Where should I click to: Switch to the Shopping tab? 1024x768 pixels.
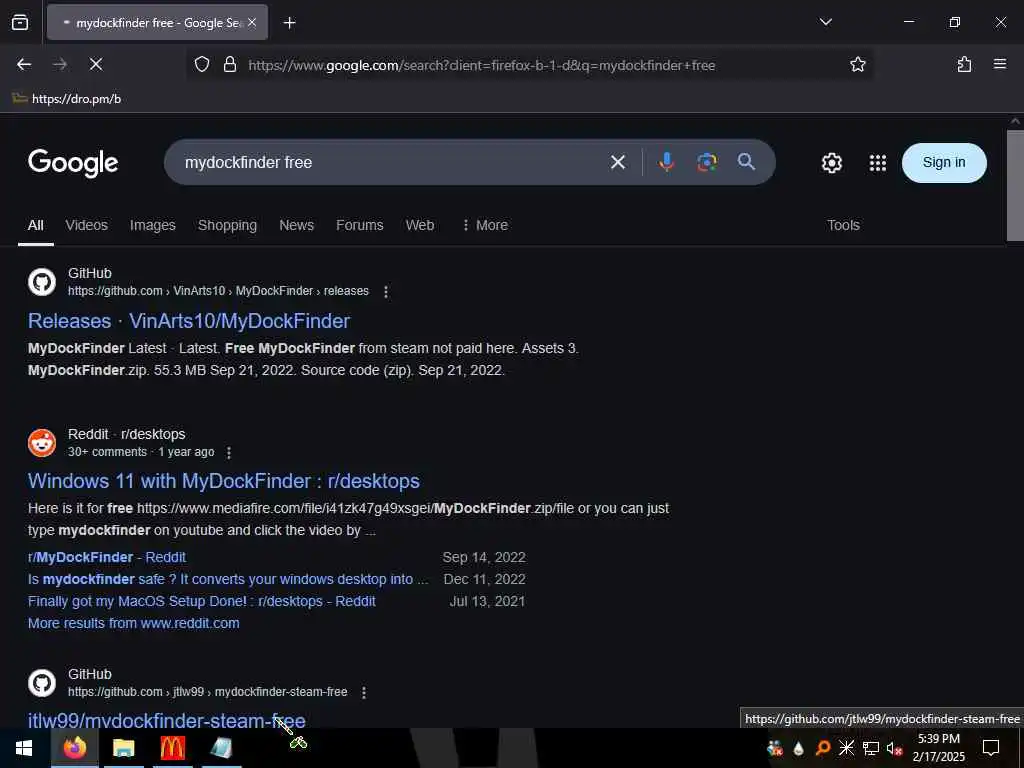tap(227, 225)
